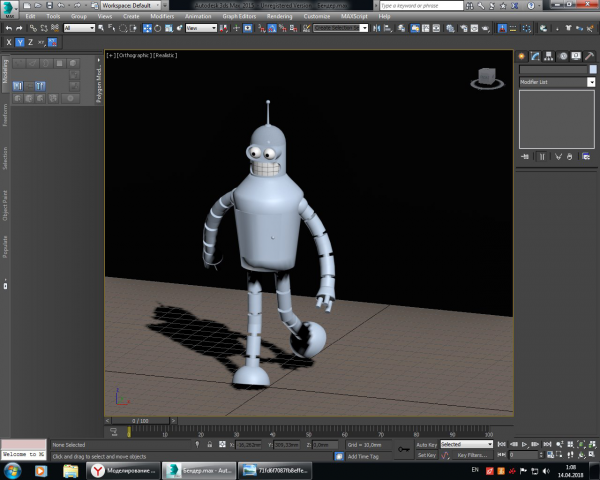Click the time slider 0 / 100 handle
600x480 pixels.
coord(140,421)
